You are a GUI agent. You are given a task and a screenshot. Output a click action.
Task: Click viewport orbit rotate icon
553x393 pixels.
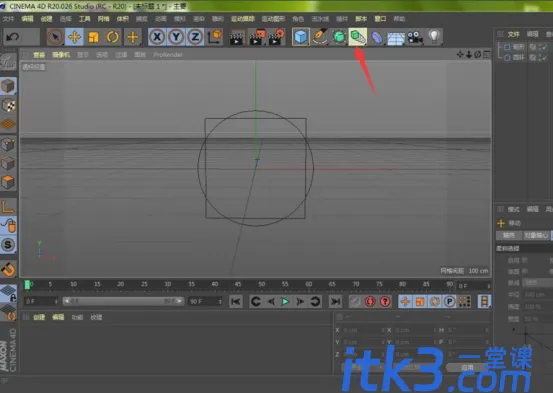(x=478, y=55)
